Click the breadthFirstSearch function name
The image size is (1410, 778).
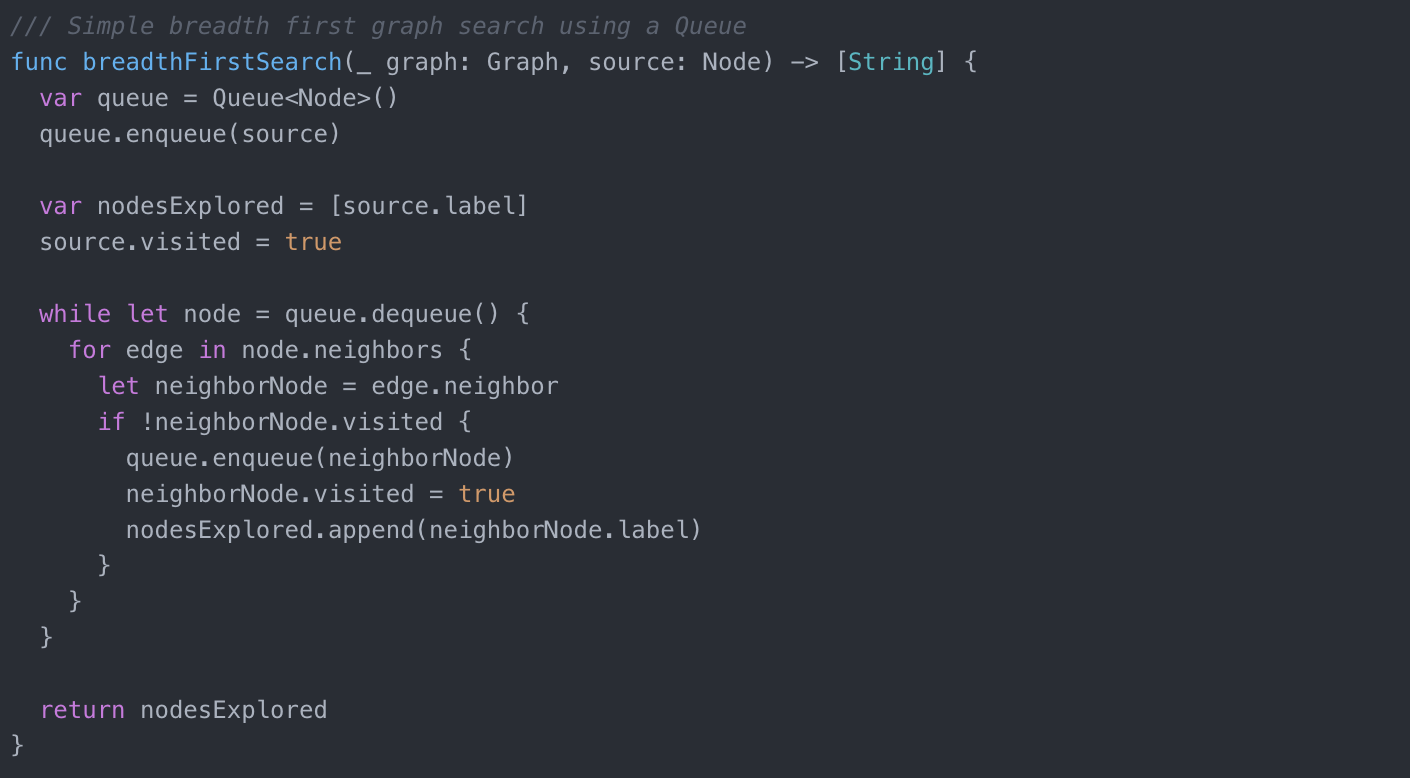[213, 62]
